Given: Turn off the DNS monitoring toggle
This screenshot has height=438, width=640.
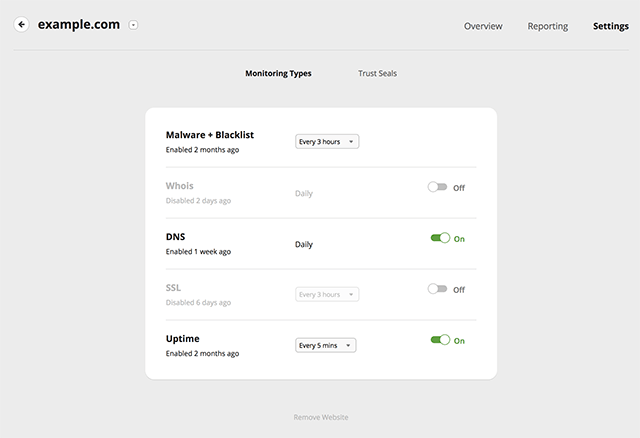Looking at the screenshot, I should [440, 238].
